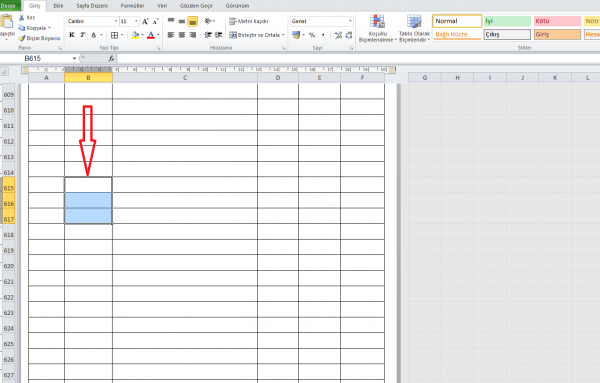Click Metni Kaydır wrap text
The image size is (600, 383).
click(x=249, y=21)
